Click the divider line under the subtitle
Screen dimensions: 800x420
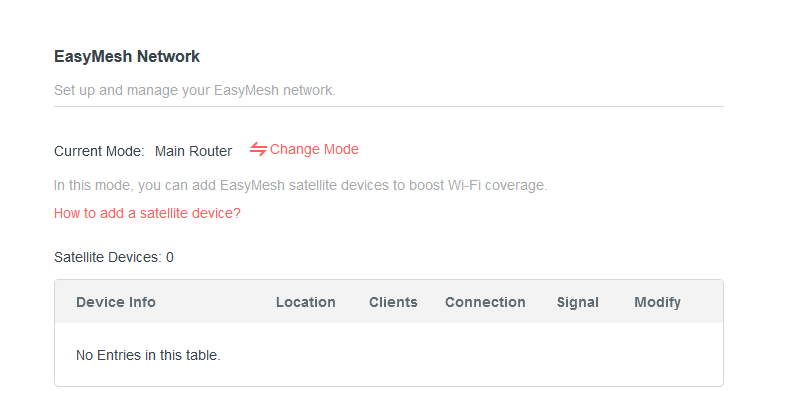pyautogui.click(x=388, y=106)
